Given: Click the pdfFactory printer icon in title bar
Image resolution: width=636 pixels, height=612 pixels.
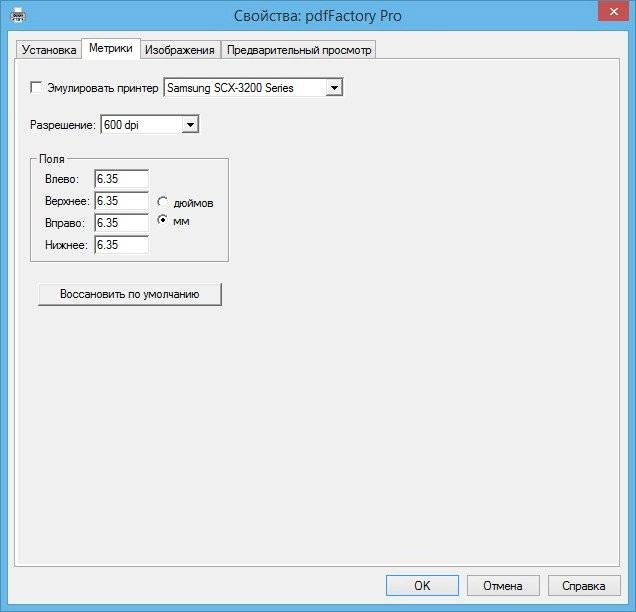Looking at the screenshot, I should pos(18,15).
